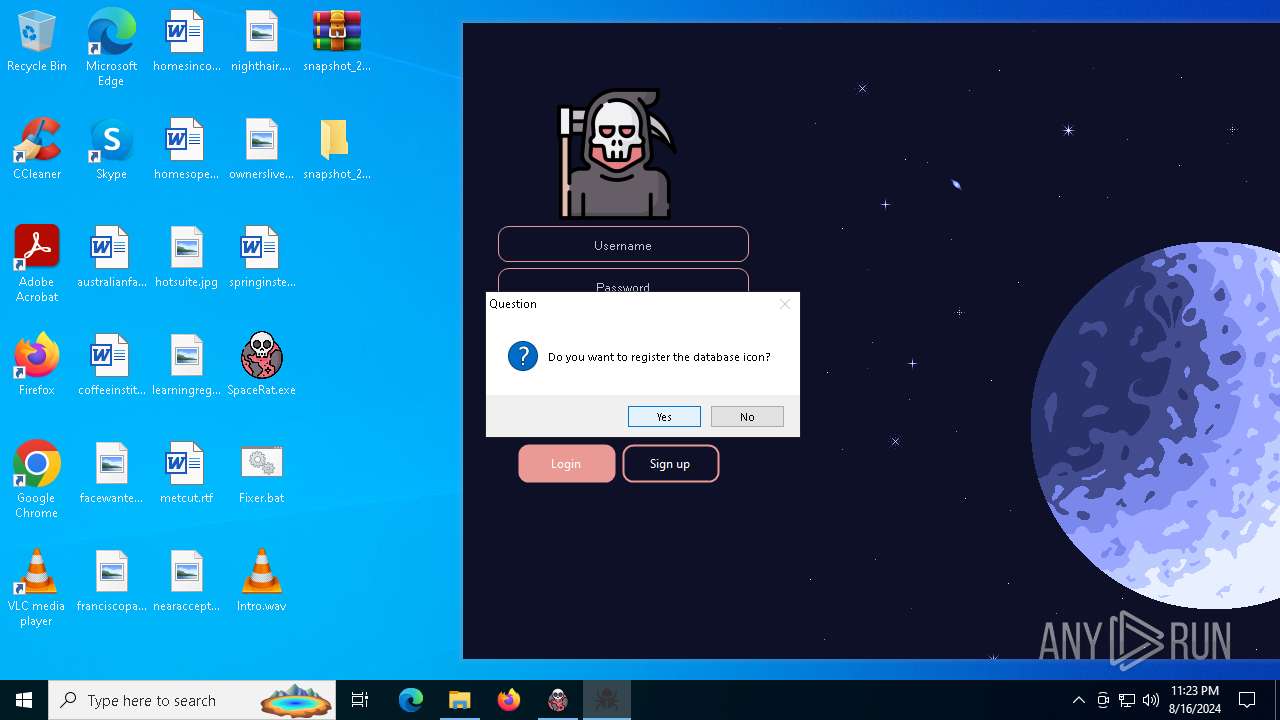Screen dimensions: 1280x720
Task: Open the Recycle Bin icon
Action: pyautogui.click(x=37, y=43)
